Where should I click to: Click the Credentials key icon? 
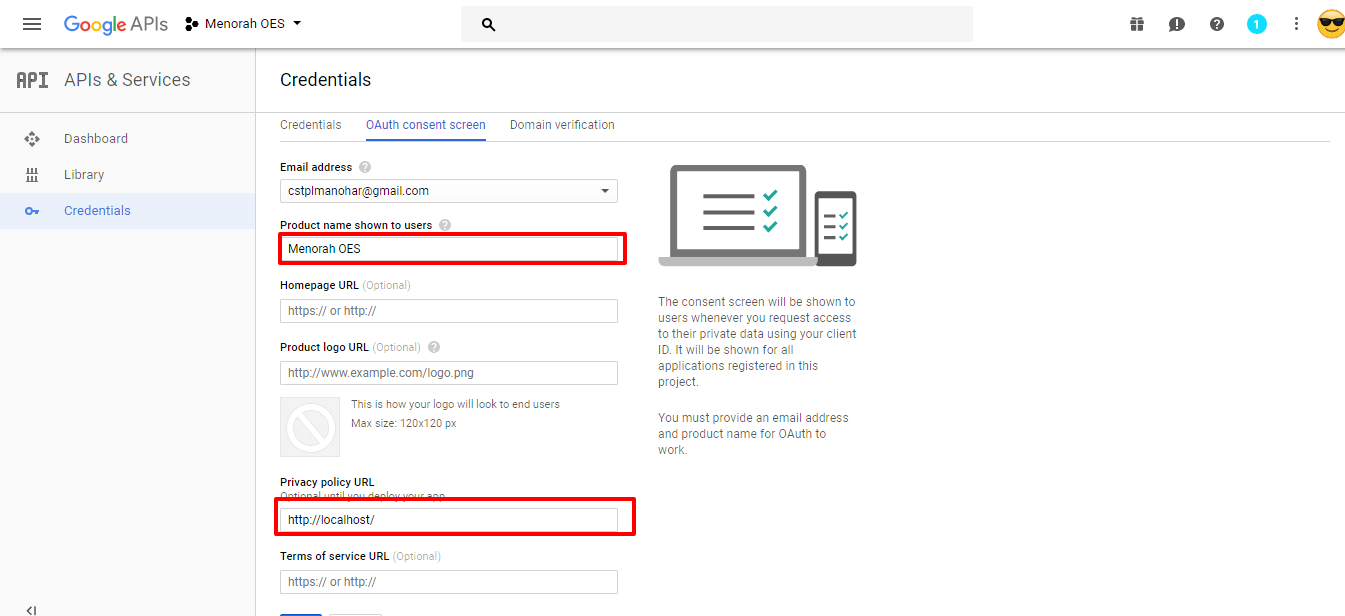tap(32, 211)
